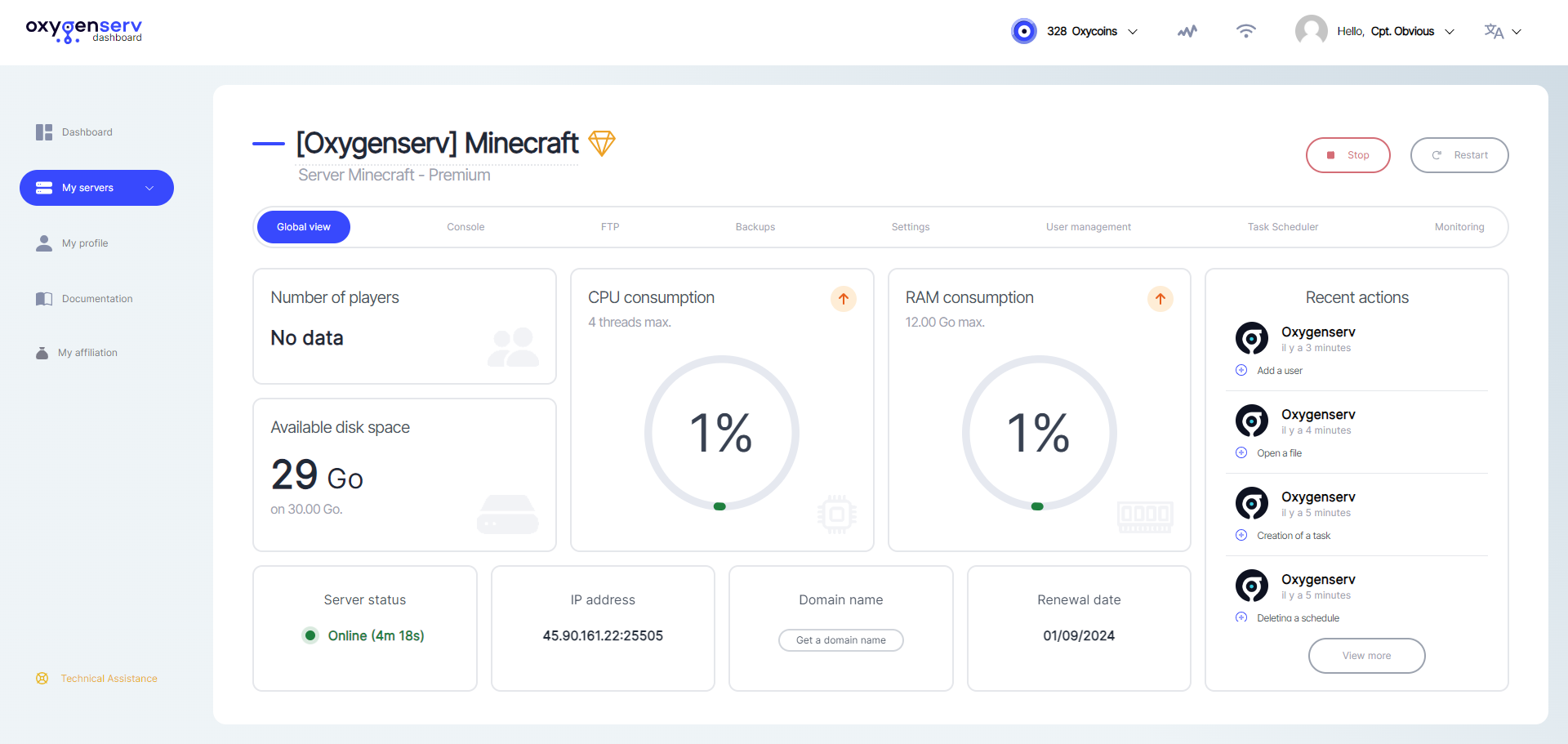Open the activity graph icon in header

pos(1187,31)
